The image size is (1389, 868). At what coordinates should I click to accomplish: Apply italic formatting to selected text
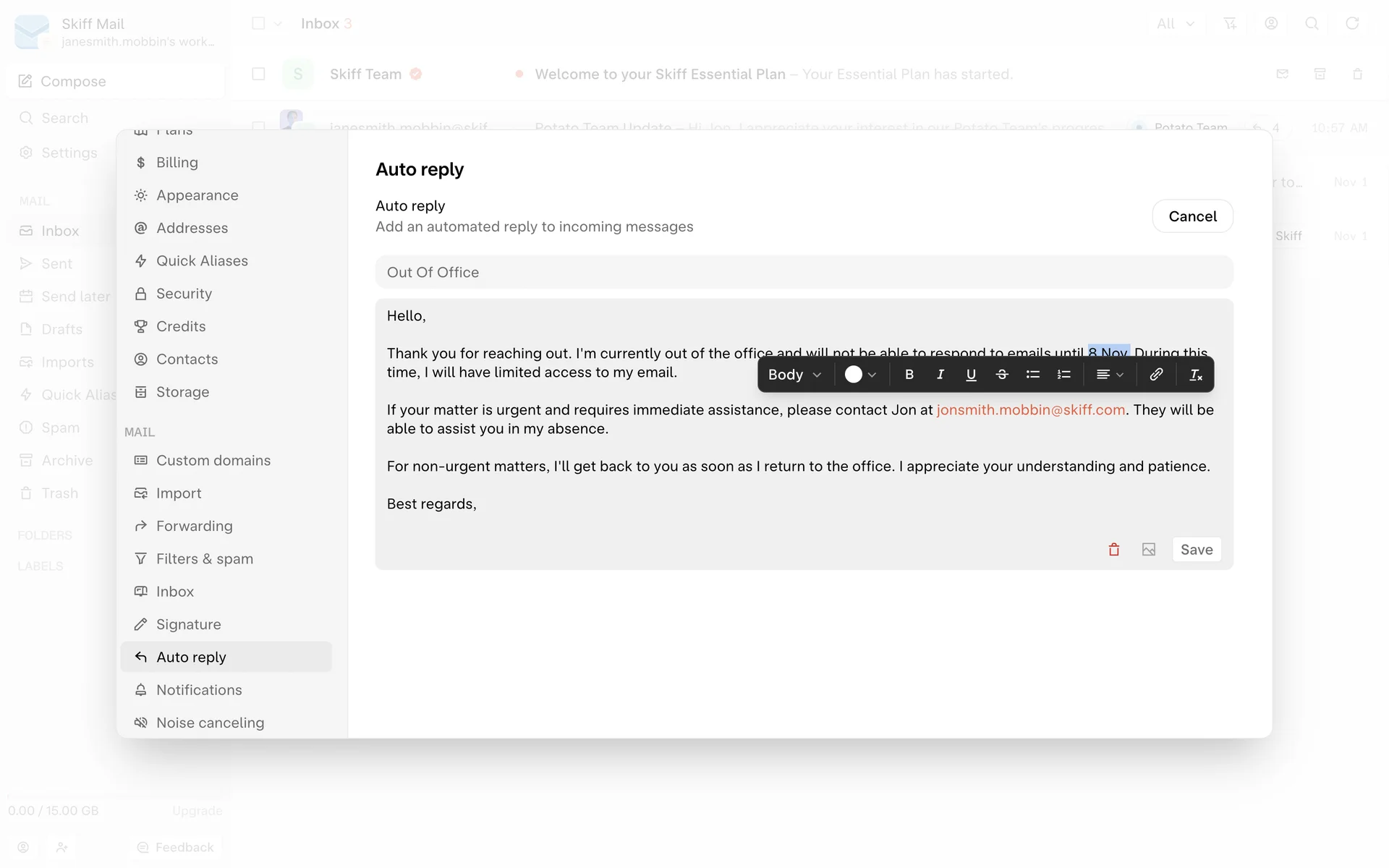click(x=940, y=375)
